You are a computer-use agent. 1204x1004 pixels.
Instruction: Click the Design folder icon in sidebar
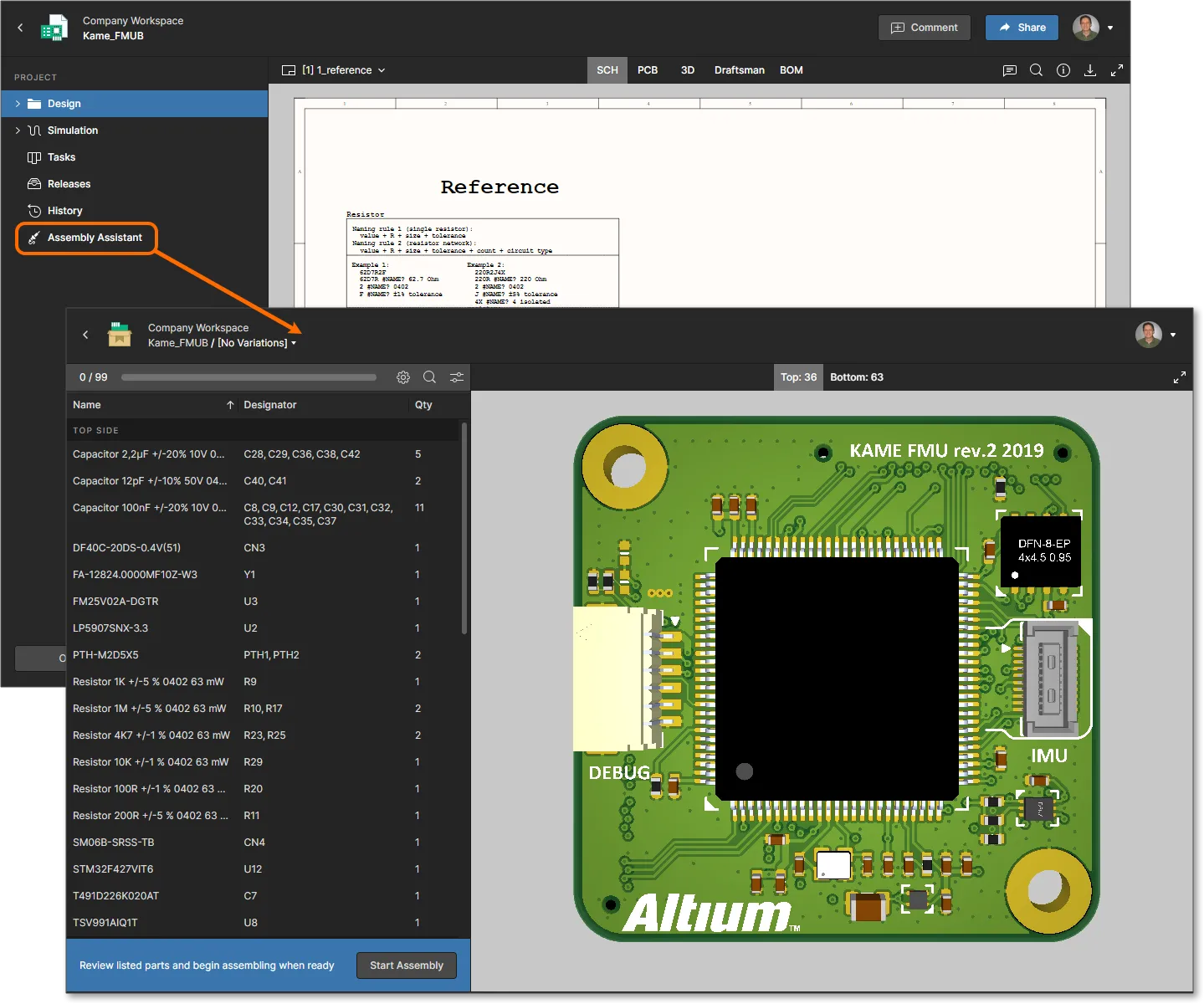point(34,104)
